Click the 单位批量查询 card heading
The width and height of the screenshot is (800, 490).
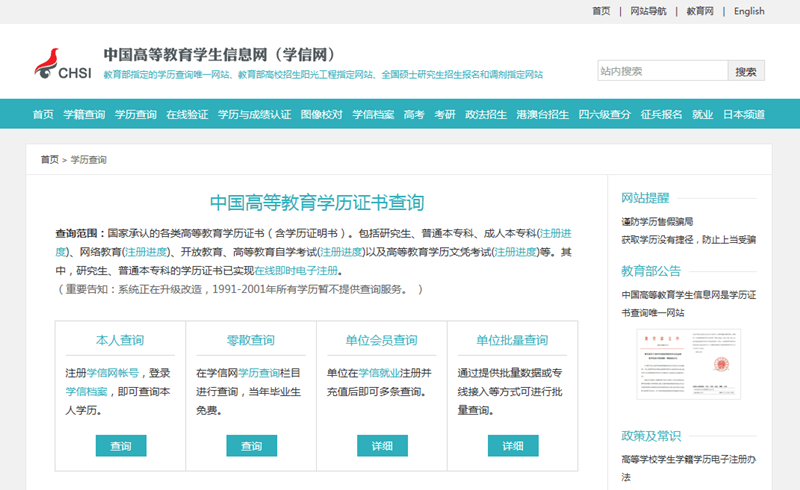click(512, 340)
